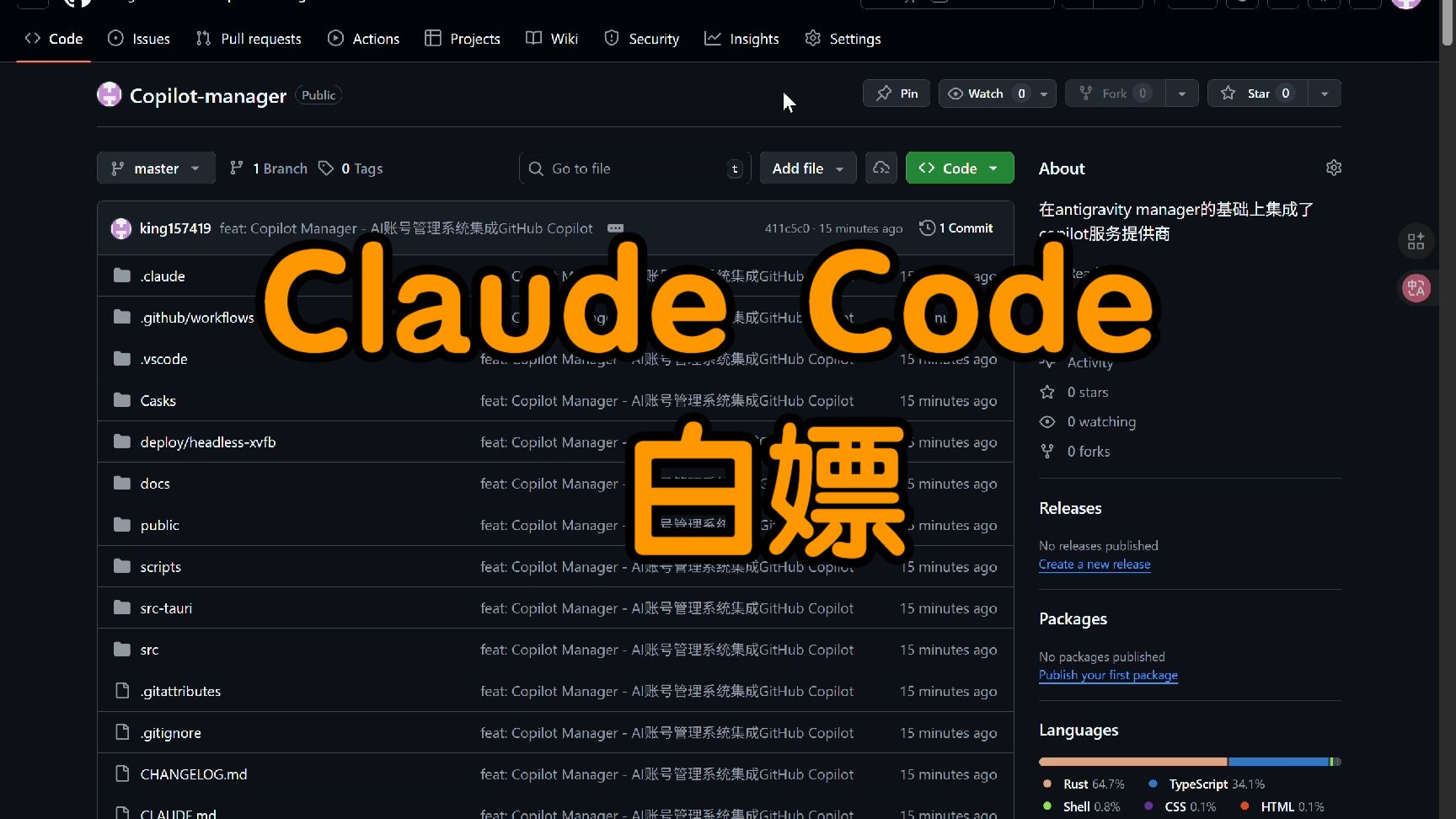Open the About settings gear icon

coord(1333,168)
